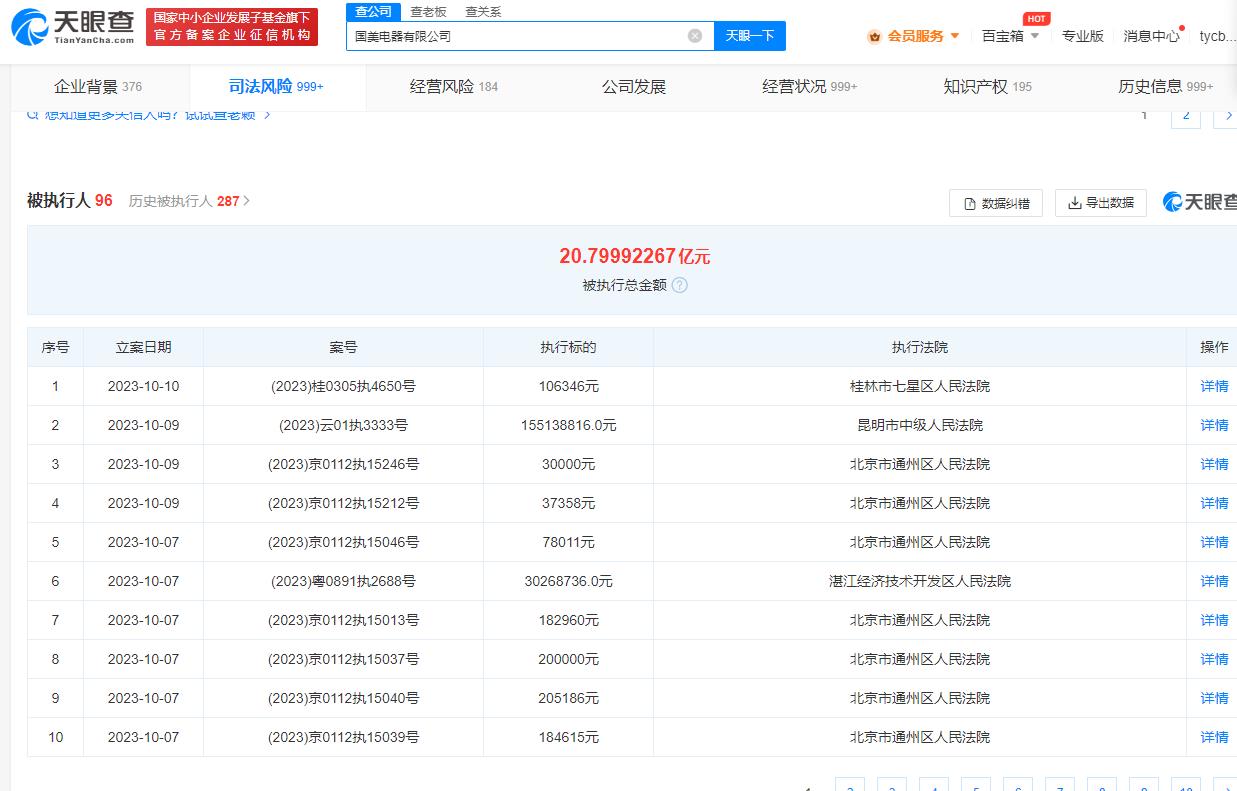Click amount 205186元
Image resolution: width=1237 pixels, height=791 pixels.
(568, 698)
